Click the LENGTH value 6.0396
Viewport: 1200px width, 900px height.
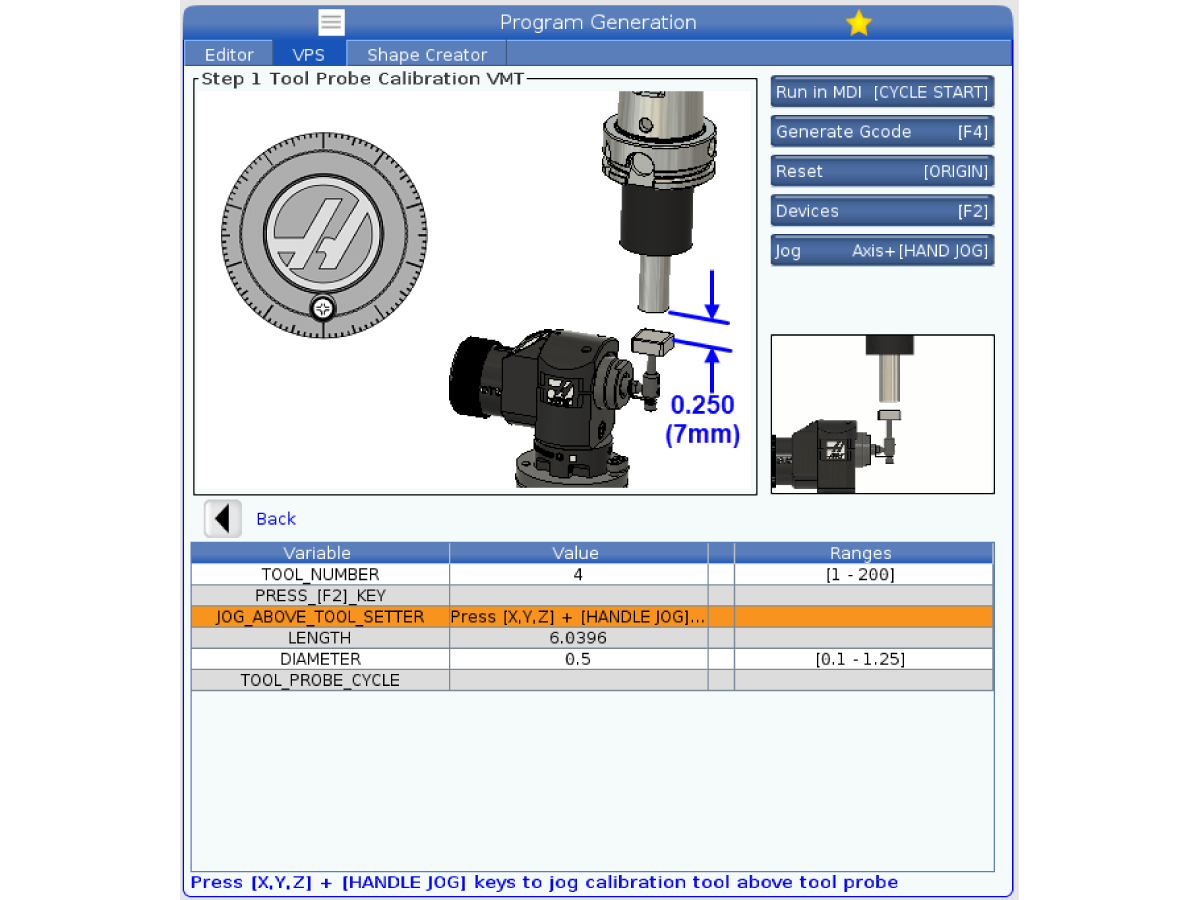click(578, 638)
